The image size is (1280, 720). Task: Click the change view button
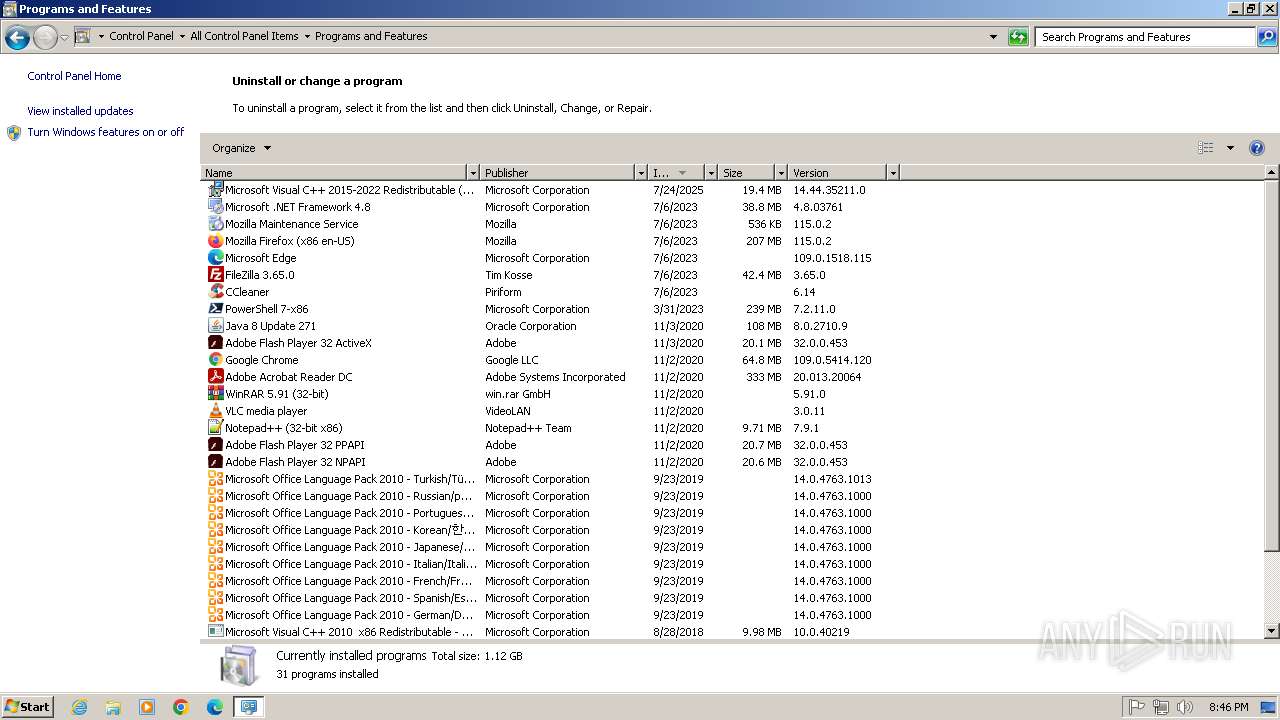pos(1206,148)
